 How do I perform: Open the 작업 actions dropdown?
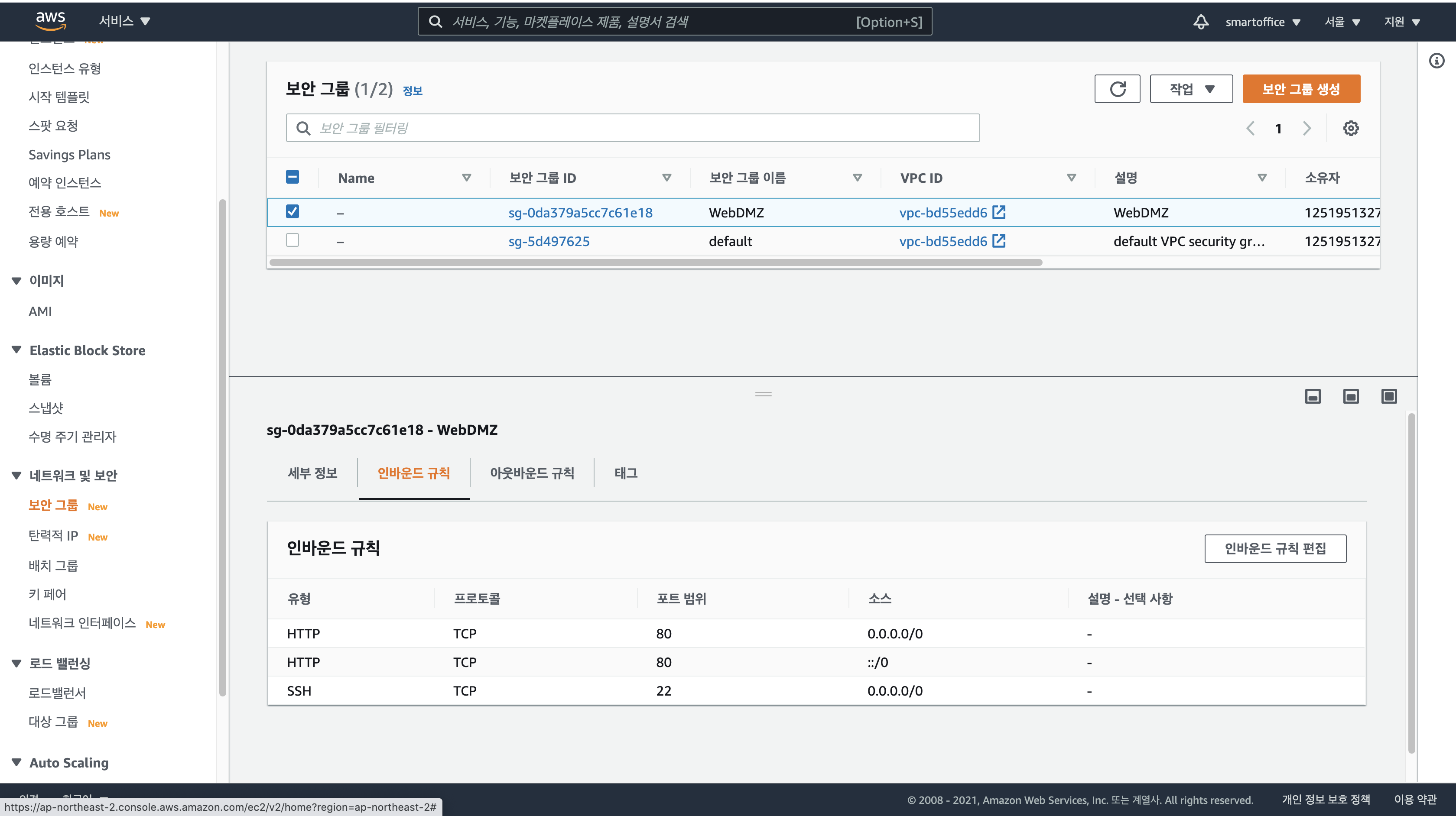[x=1191, y=89]
